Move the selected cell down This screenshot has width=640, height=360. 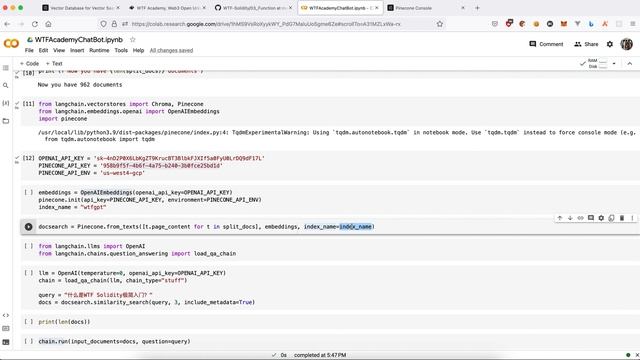pos(570,218)
